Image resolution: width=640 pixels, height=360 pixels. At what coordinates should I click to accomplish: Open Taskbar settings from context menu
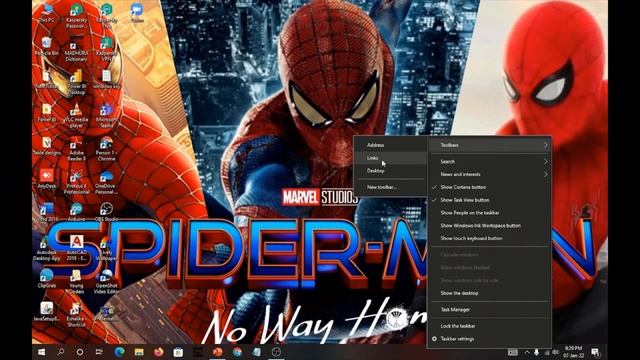[489, 339]
